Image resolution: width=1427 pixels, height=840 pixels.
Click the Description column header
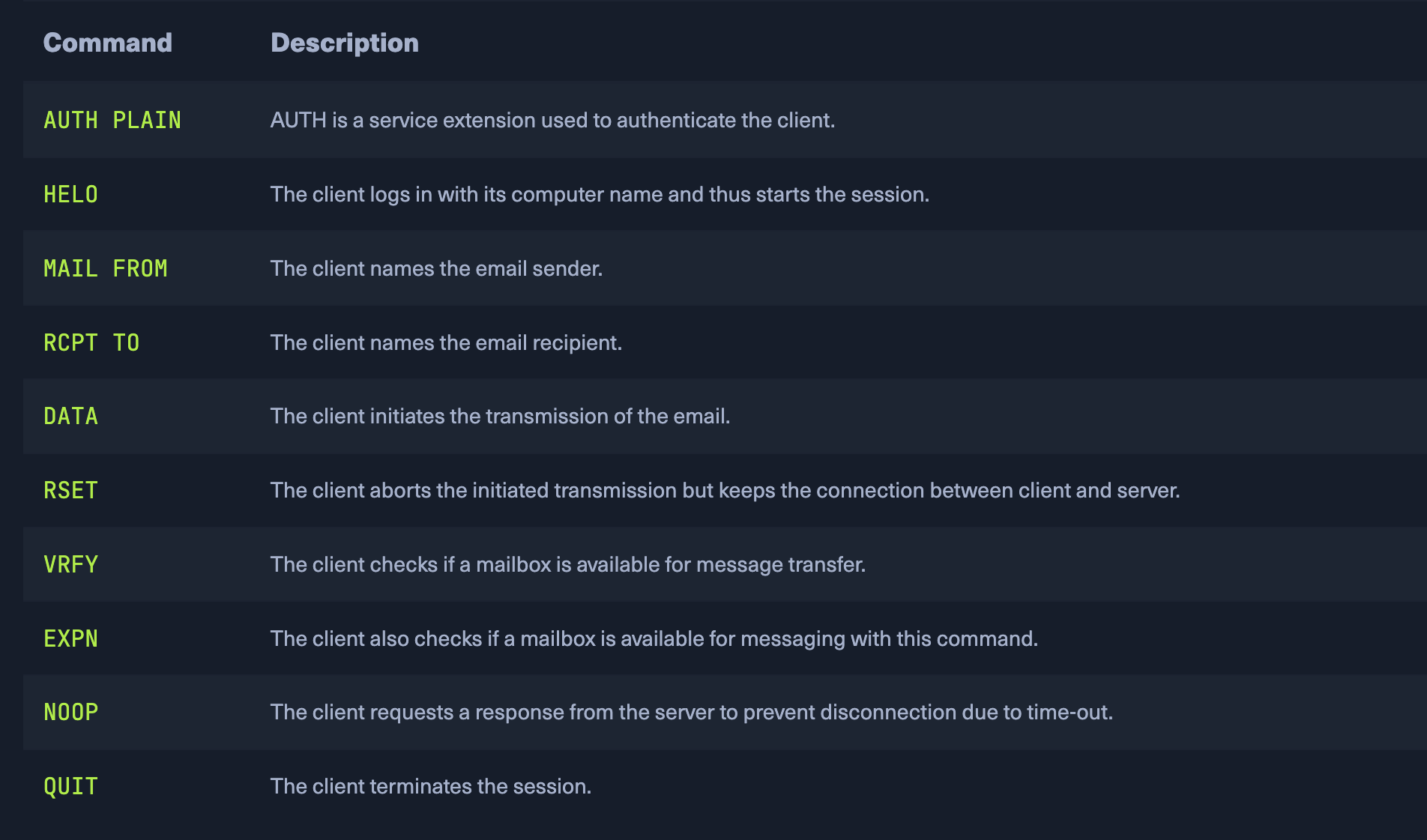point(344,43)
